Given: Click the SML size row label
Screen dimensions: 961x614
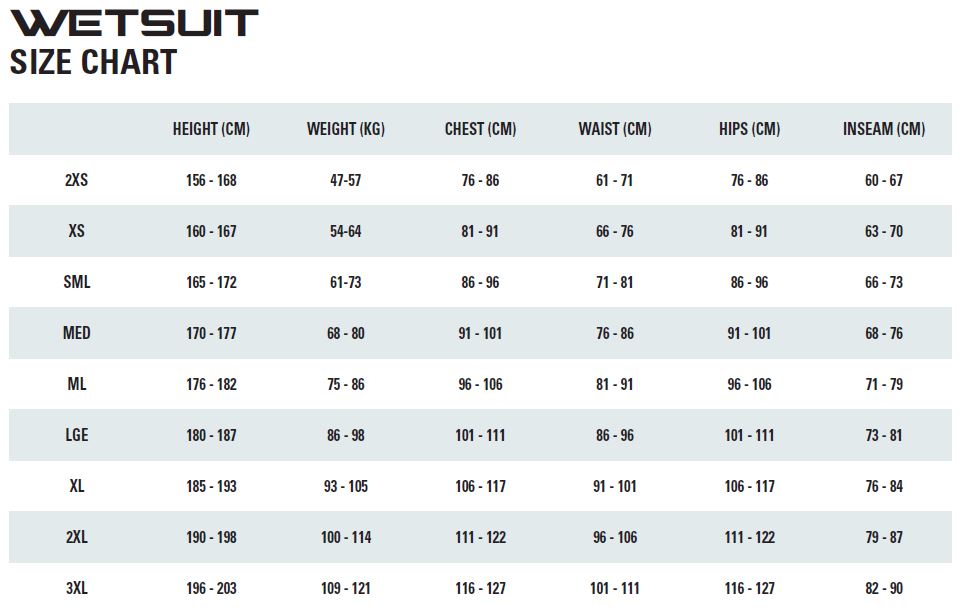Looking at the screenshot, I should [77, 282].
